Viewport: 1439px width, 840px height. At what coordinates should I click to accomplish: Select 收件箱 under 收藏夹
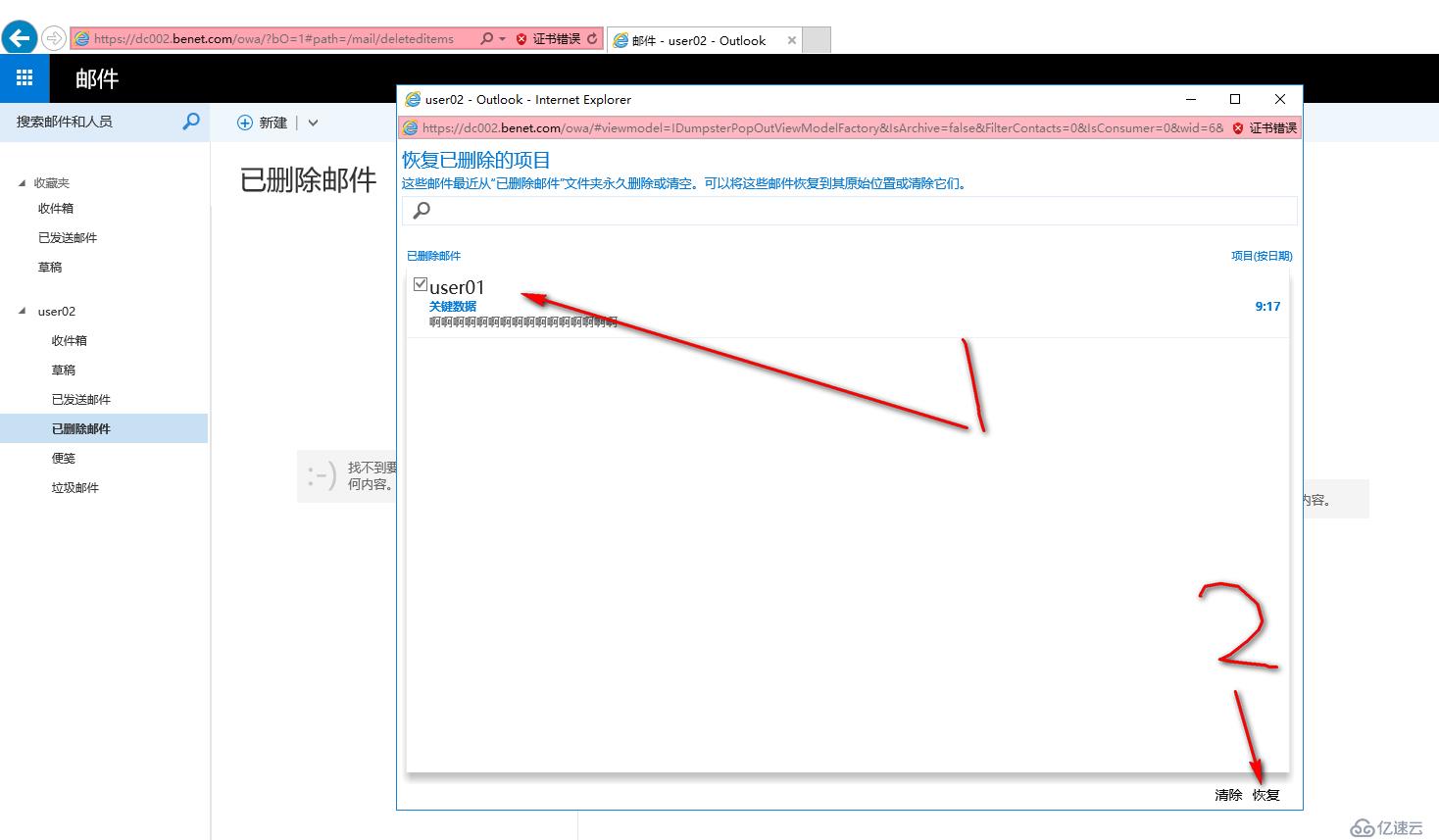tap(56, 208)
